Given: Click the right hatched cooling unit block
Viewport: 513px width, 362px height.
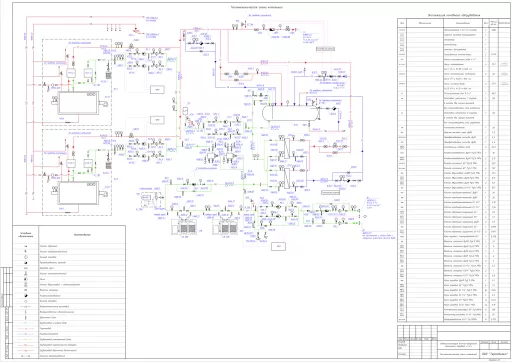Looking at the screenshot, I should click(225, 227).
